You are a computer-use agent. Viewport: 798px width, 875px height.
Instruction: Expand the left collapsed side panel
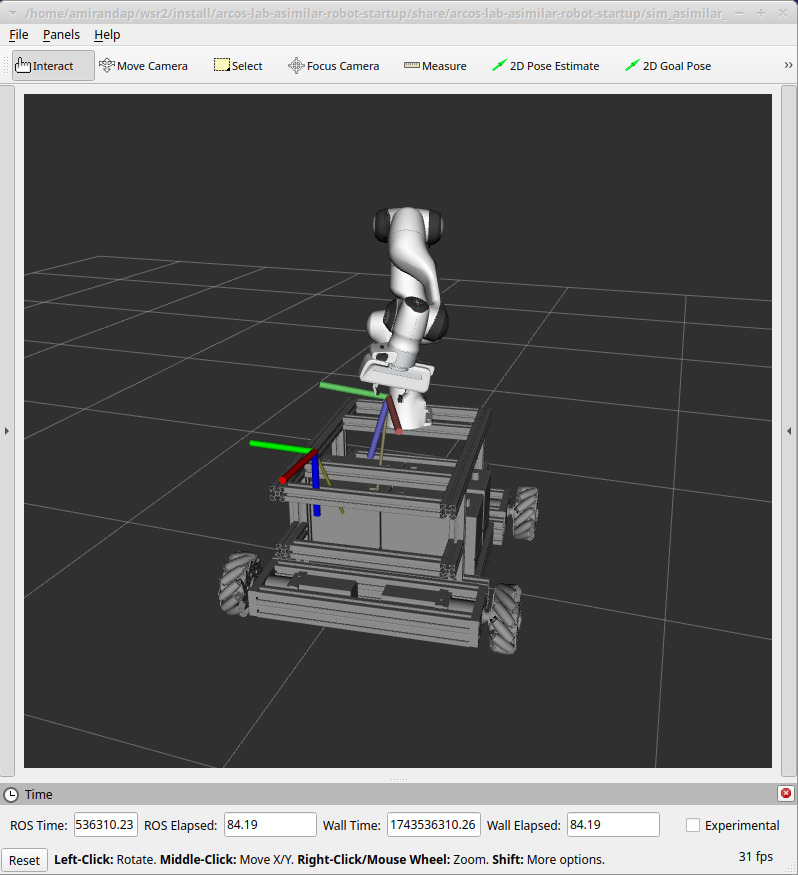coord(6,431)
